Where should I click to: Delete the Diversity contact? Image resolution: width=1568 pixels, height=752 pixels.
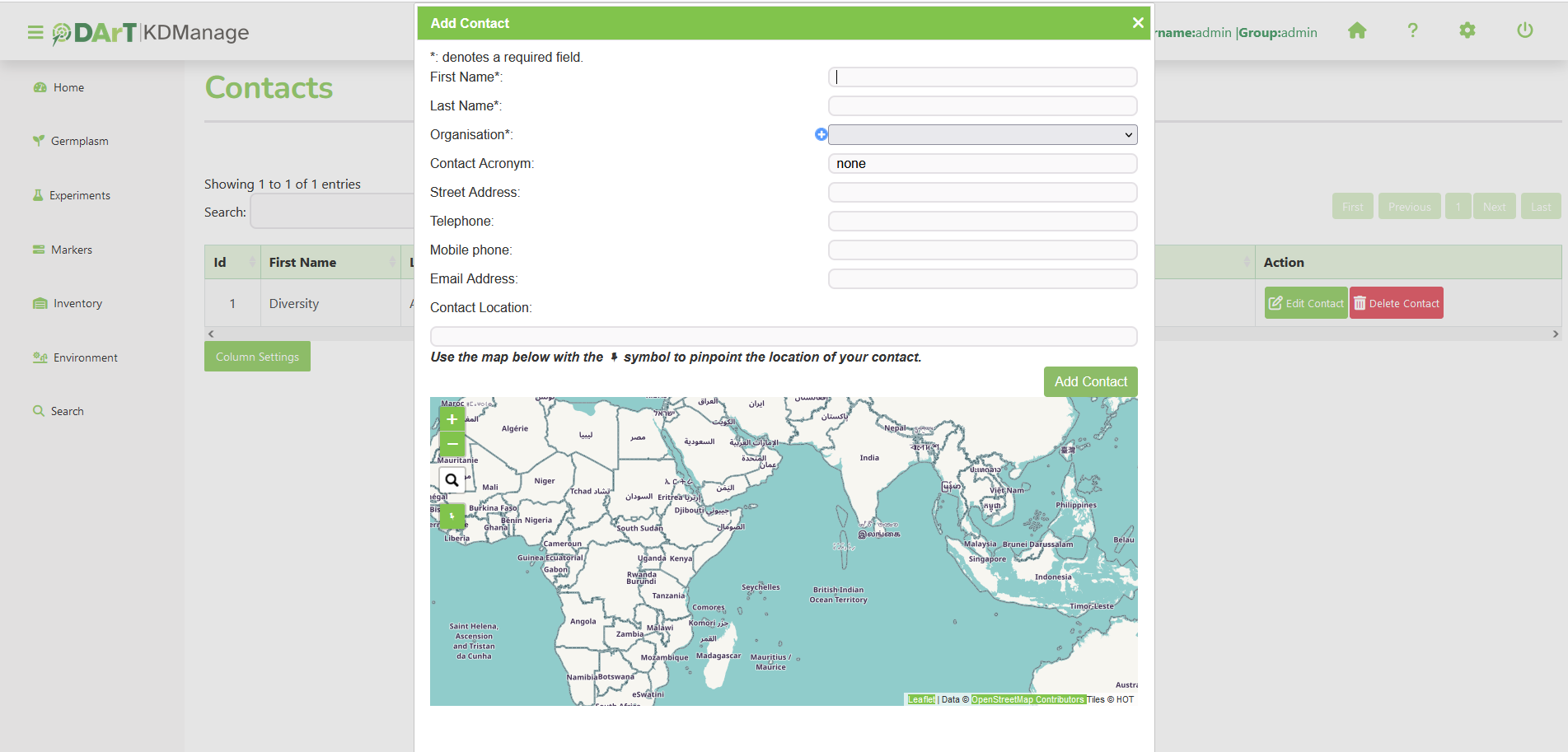coord(1396,303)
